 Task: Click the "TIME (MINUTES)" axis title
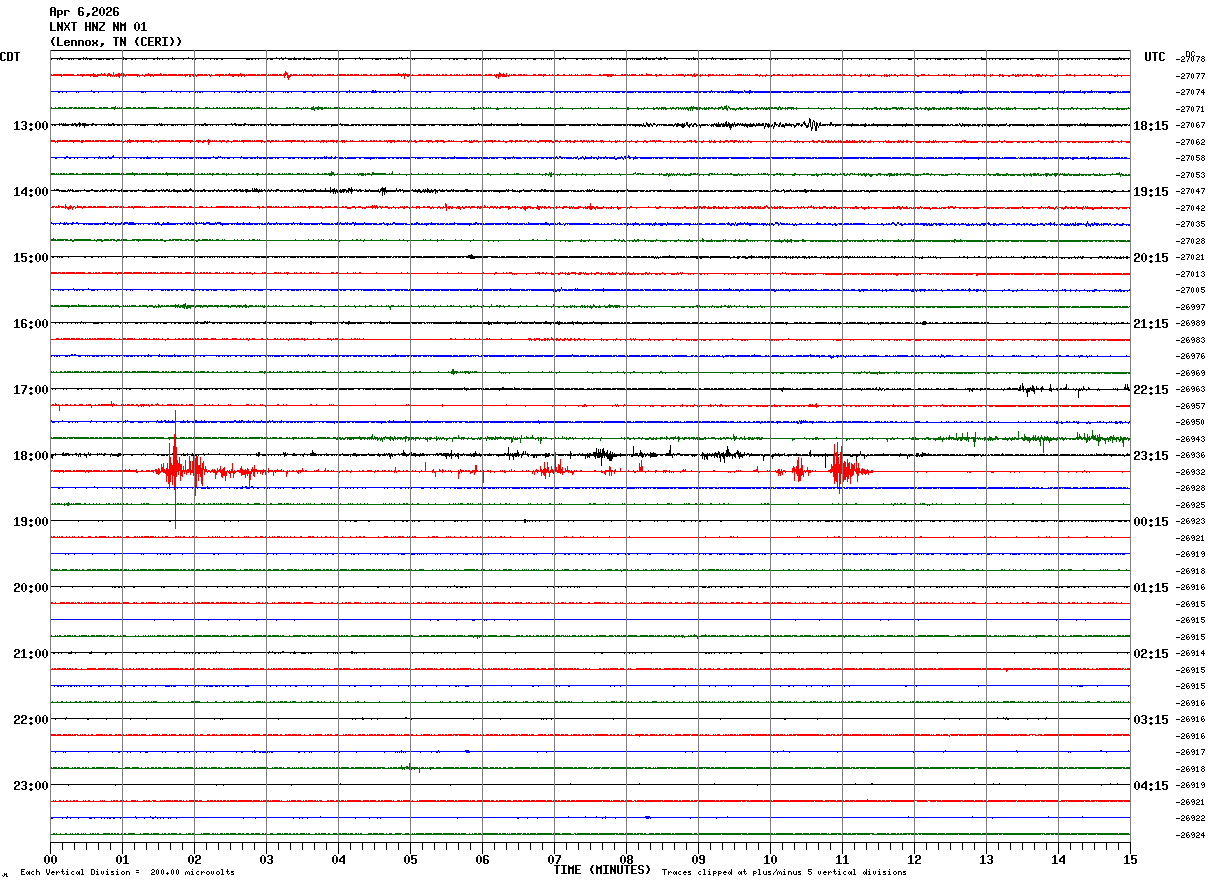pyautogui.click(x=602, y=870)
